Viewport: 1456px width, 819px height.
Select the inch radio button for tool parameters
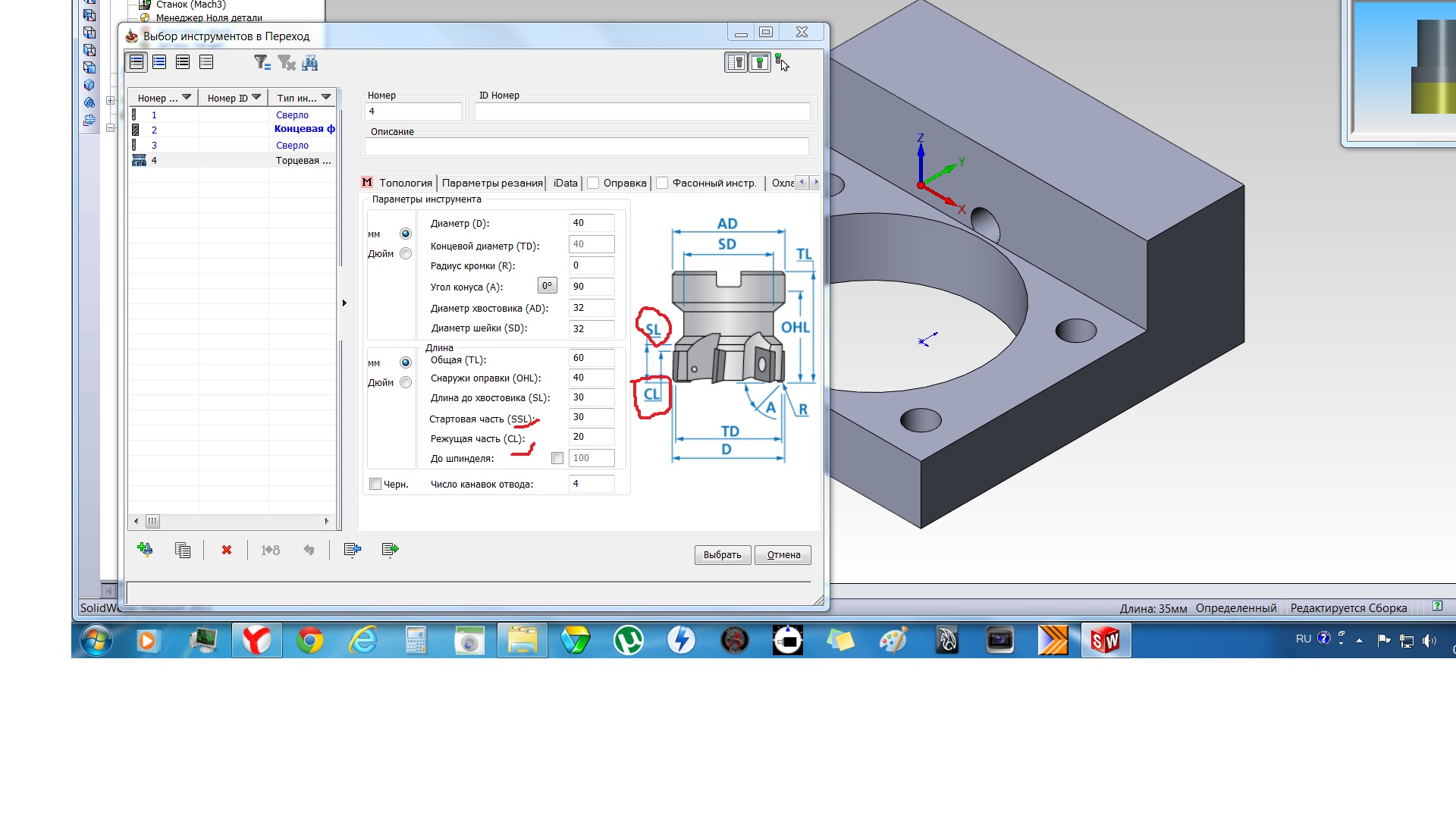[x=406, y=254]
